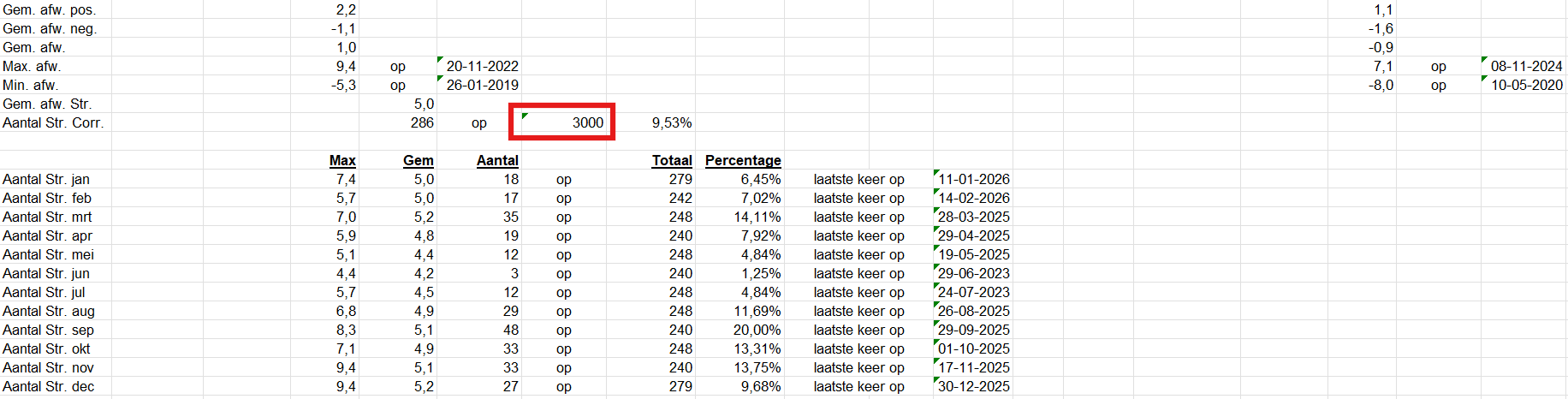Select the cell with value 286
Image resolution: width=1568 pixels, height=399 pixels.
422,122
